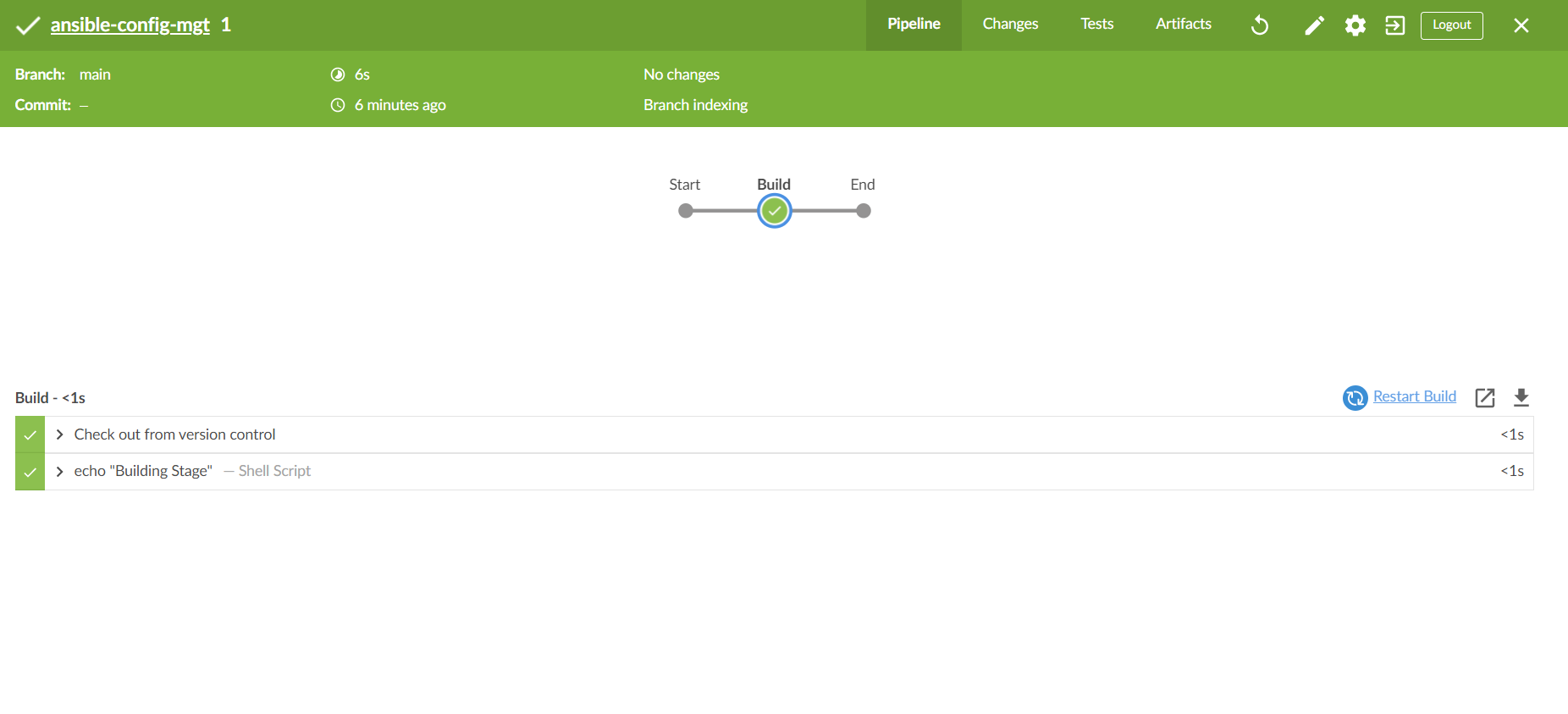Open pipeline settings gear icon
The image size is (1568, 714).
1355,25
